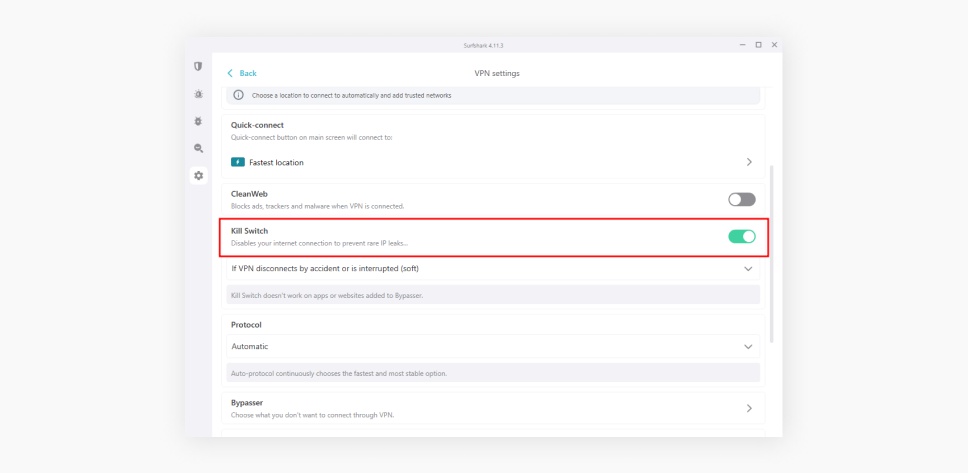968x473 pixels.
Task: Click the Back arrow chevron icon
Action: (230, 73)
